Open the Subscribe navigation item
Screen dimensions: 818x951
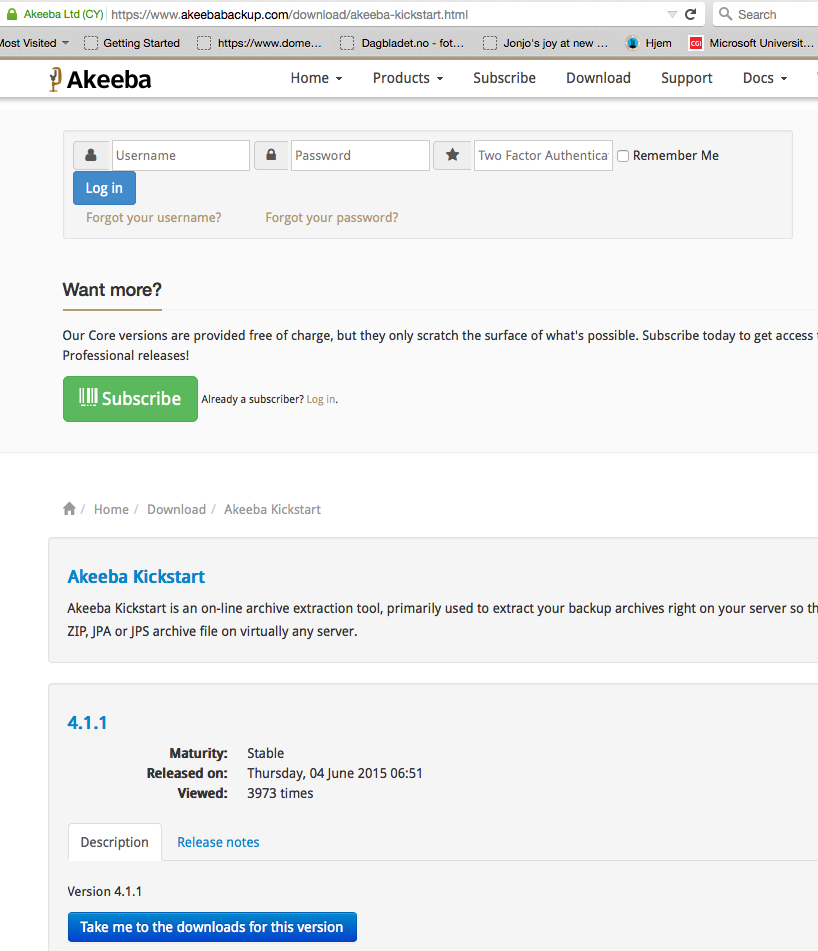click(x=505, y=78)
